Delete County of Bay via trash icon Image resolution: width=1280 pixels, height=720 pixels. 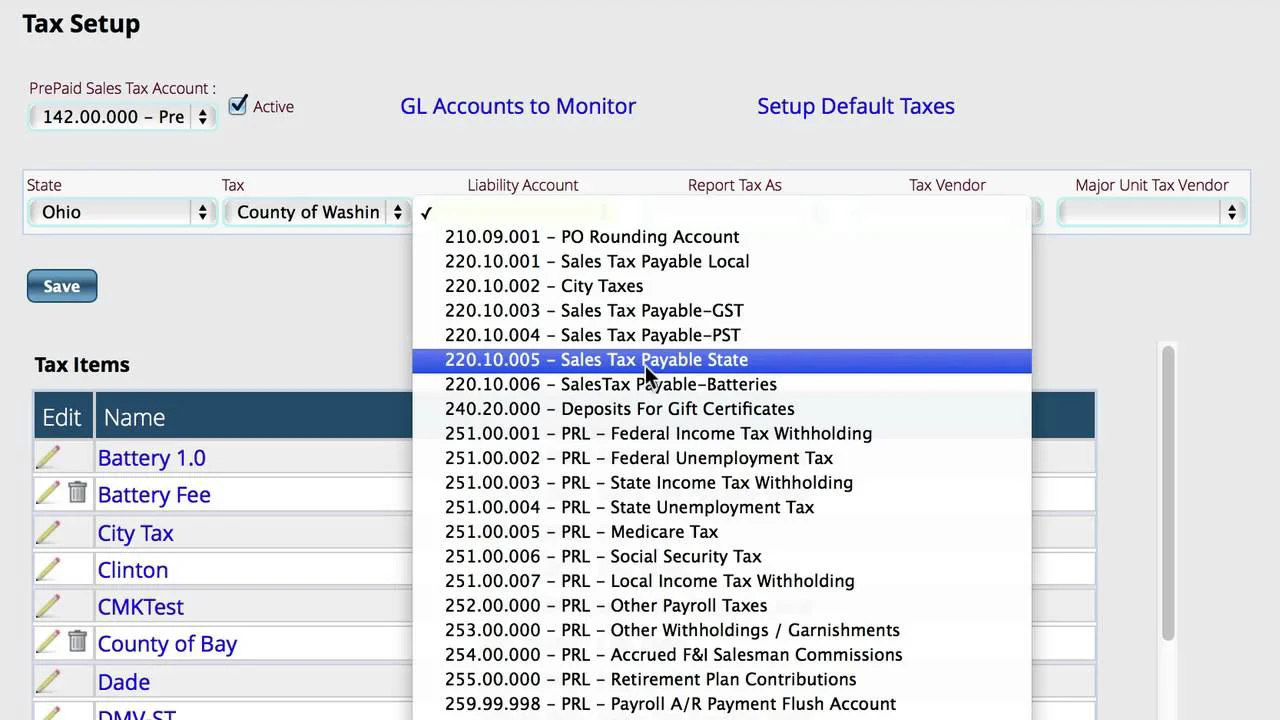[77, 641]
